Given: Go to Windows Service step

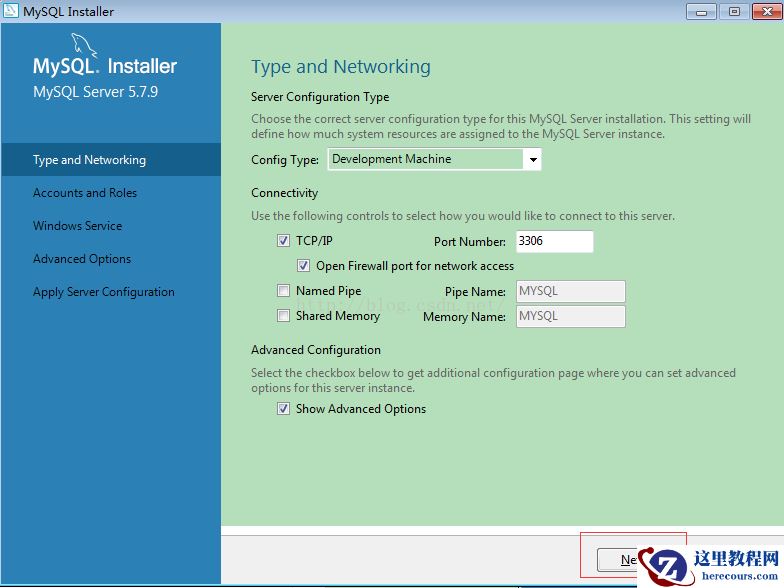Looking at the screenshot, I should coord(78,226).
